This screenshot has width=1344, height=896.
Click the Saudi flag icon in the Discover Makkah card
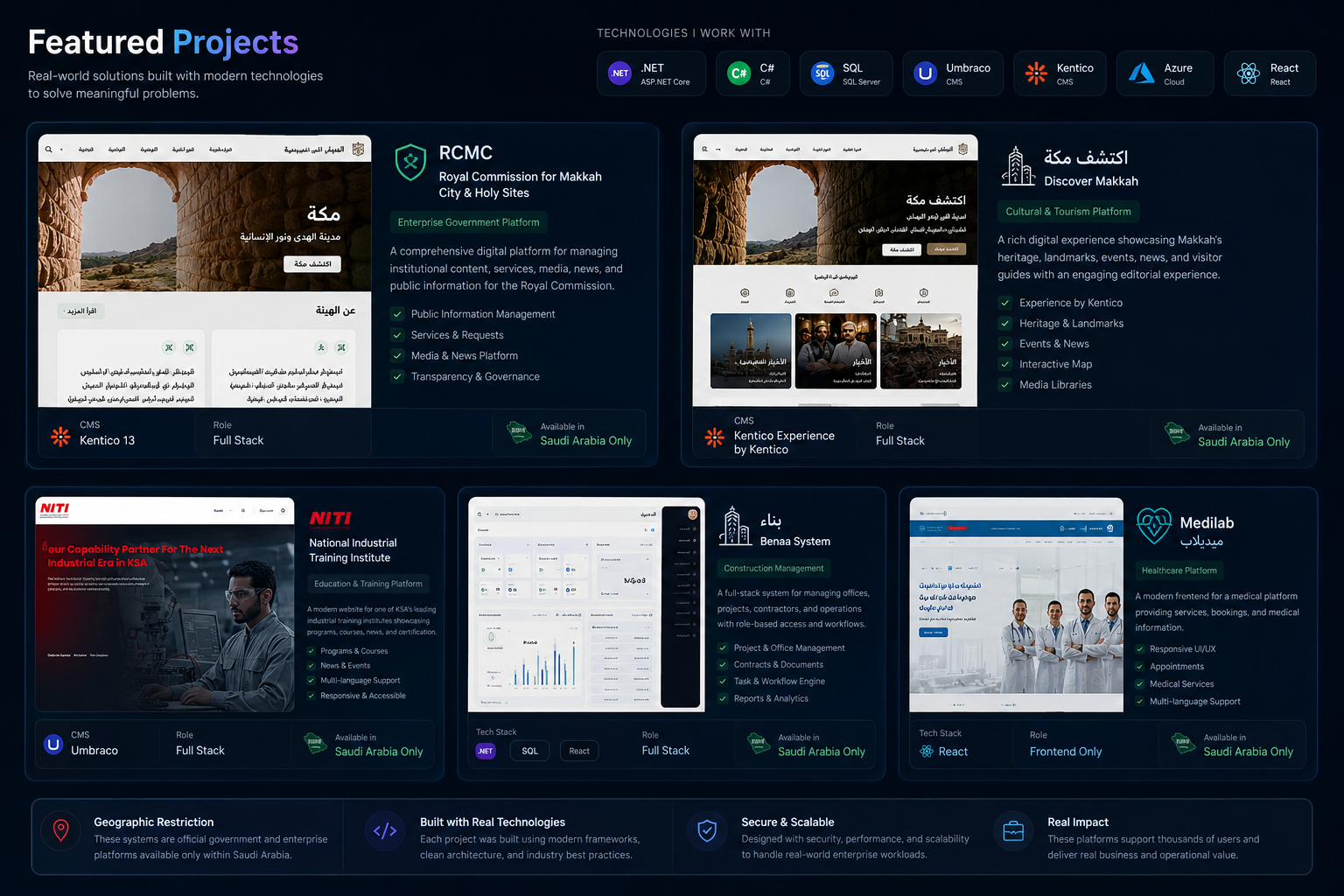(x=1177, y=433)
